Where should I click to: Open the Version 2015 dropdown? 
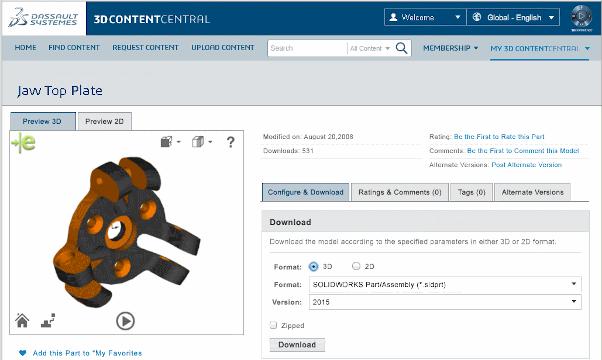[445, 302]
